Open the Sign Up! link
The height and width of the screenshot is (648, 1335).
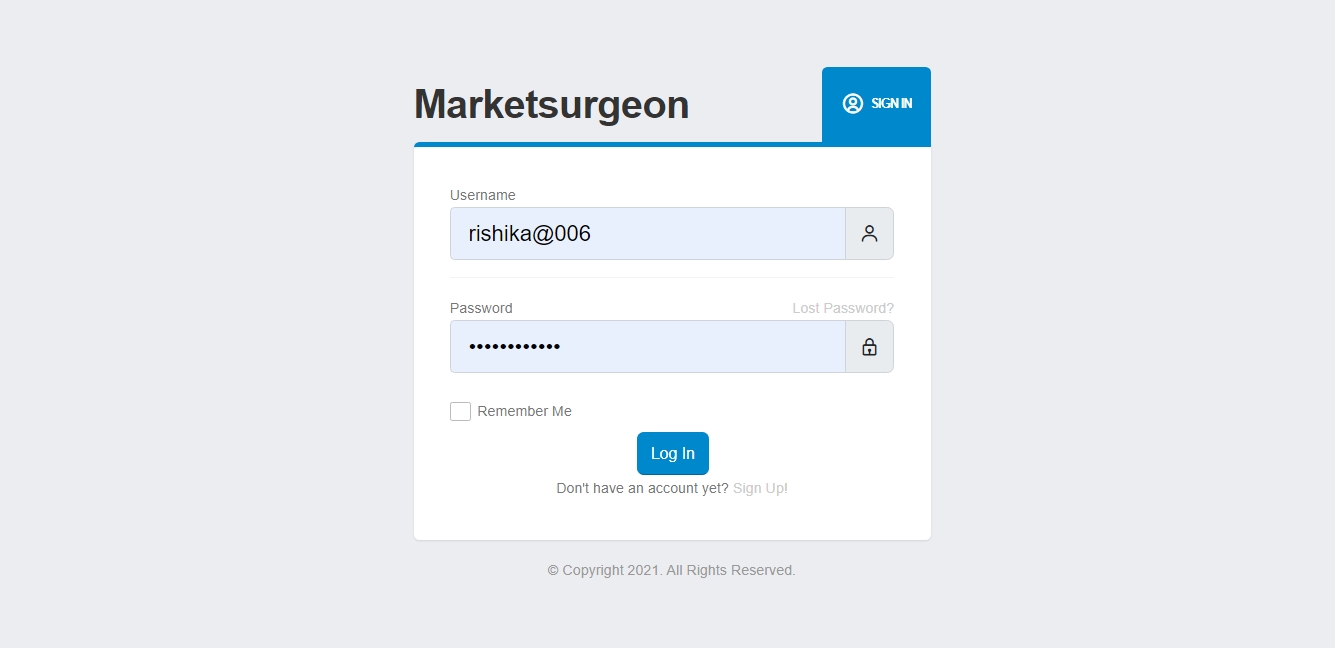pos(760,488)
